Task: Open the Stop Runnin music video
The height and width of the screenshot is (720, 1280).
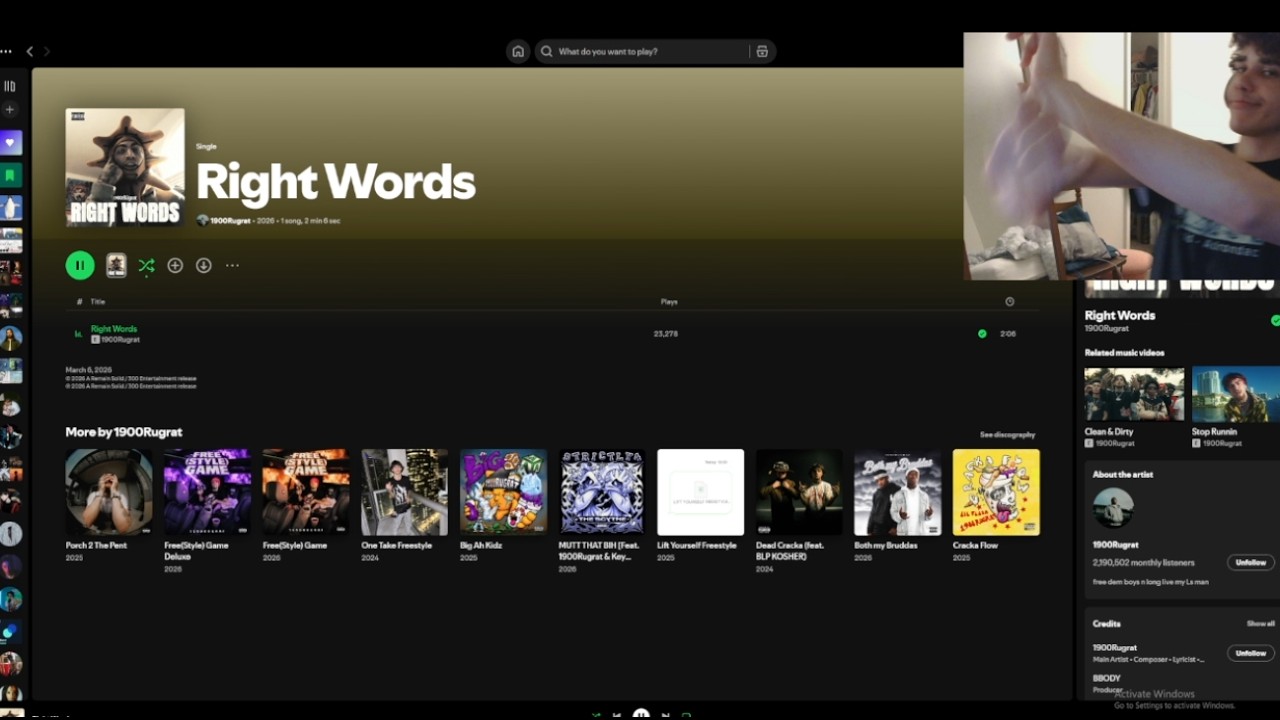Action: [x=1236, y=393]
